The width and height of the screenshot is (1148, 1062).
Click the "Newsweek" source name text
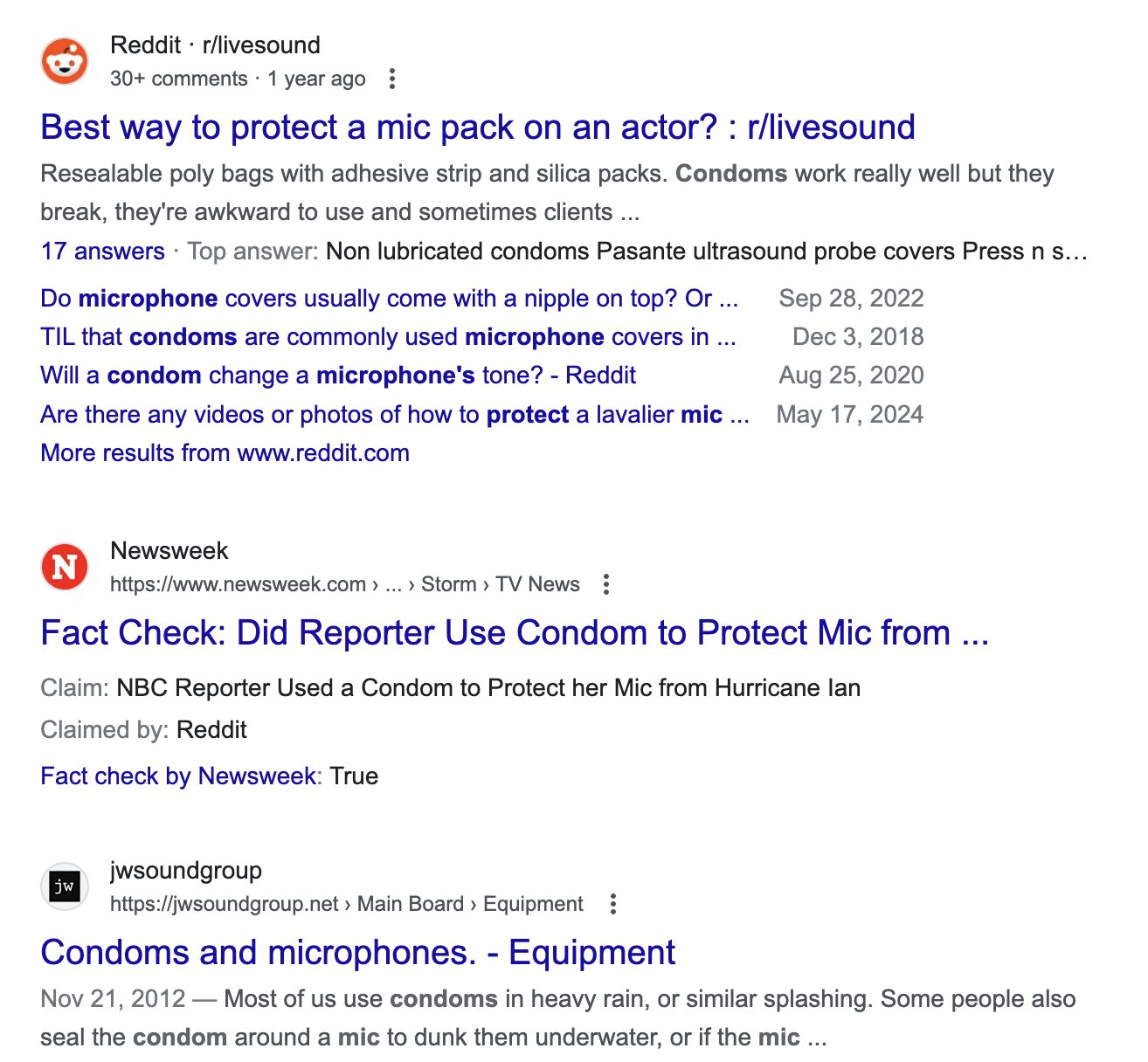(169, 551)
